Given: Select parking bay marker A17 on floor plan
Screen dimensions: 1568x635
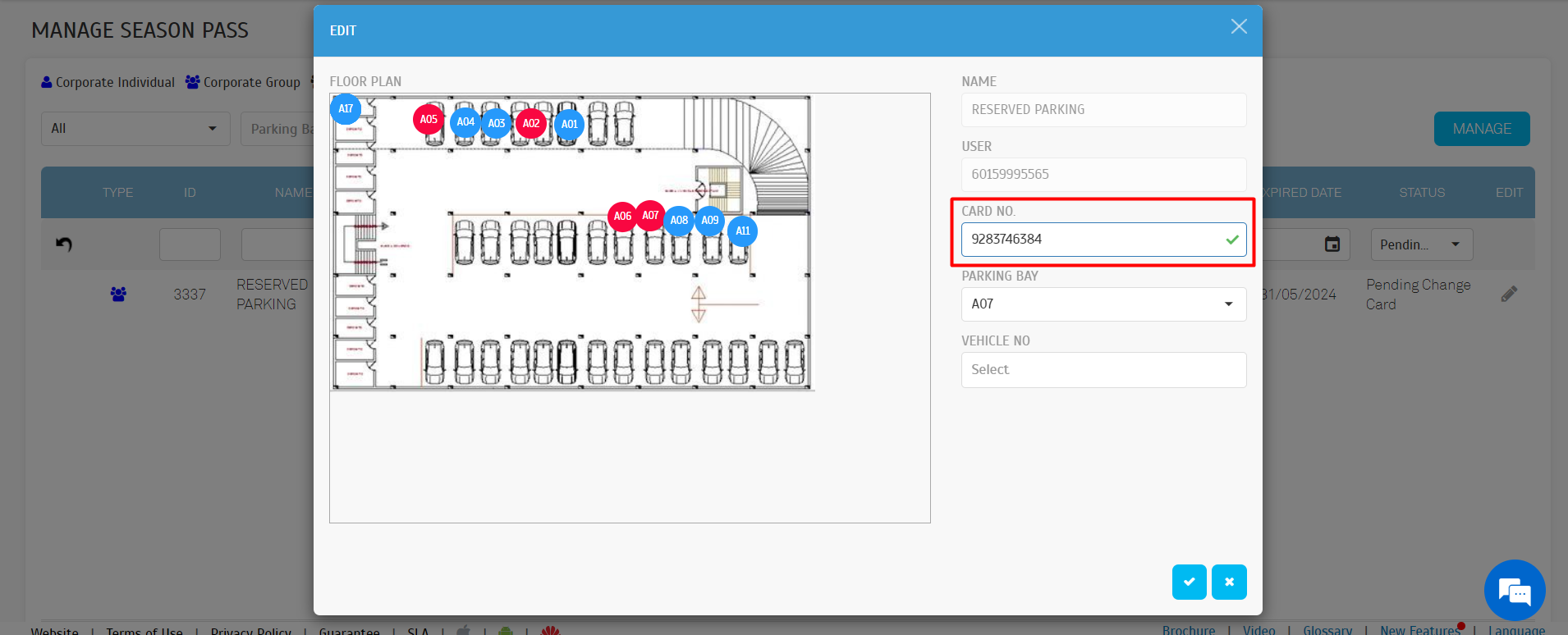Looking at the screenshot, I should click(x=346, y=108).
